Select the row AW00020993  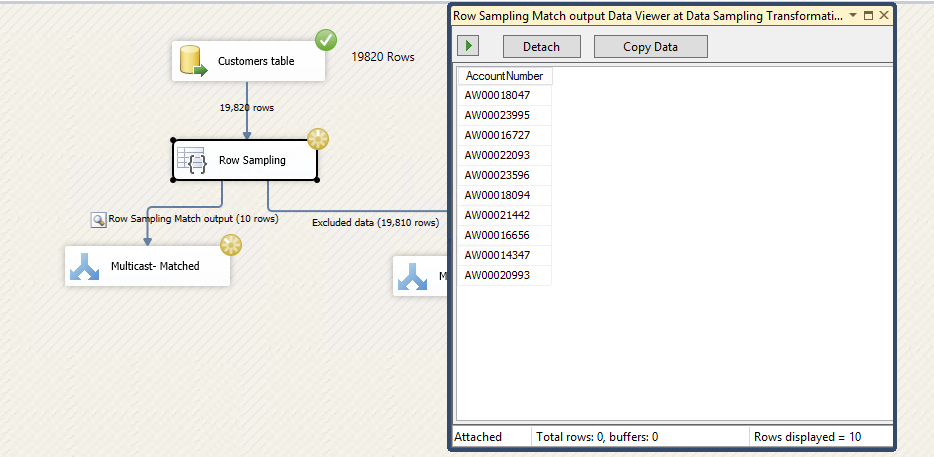pyautogui.click(x=505, y=275)
